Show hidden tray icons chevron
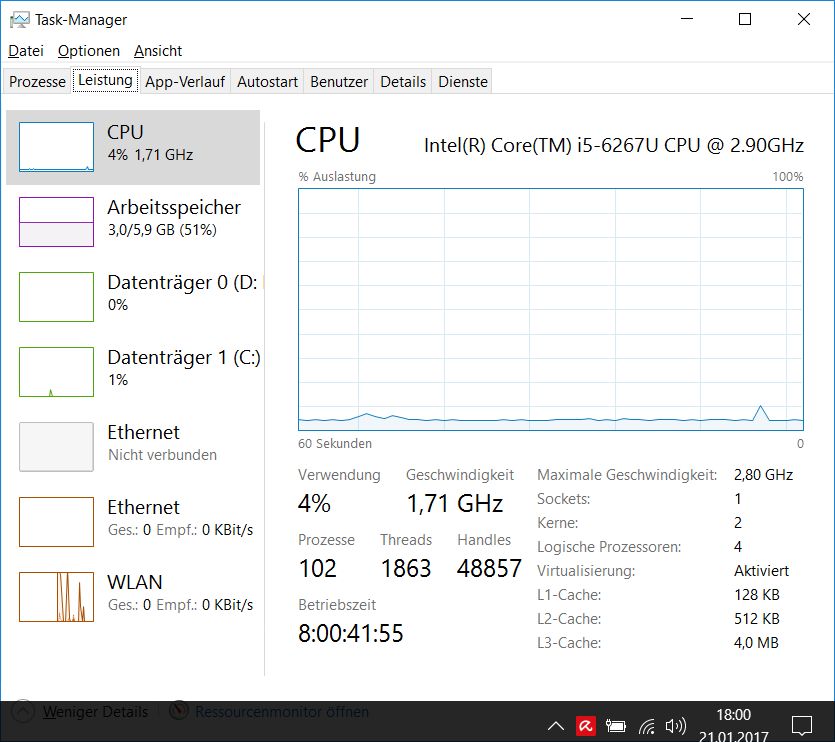This screenshot has width=835, height=742. coord(556,726)
